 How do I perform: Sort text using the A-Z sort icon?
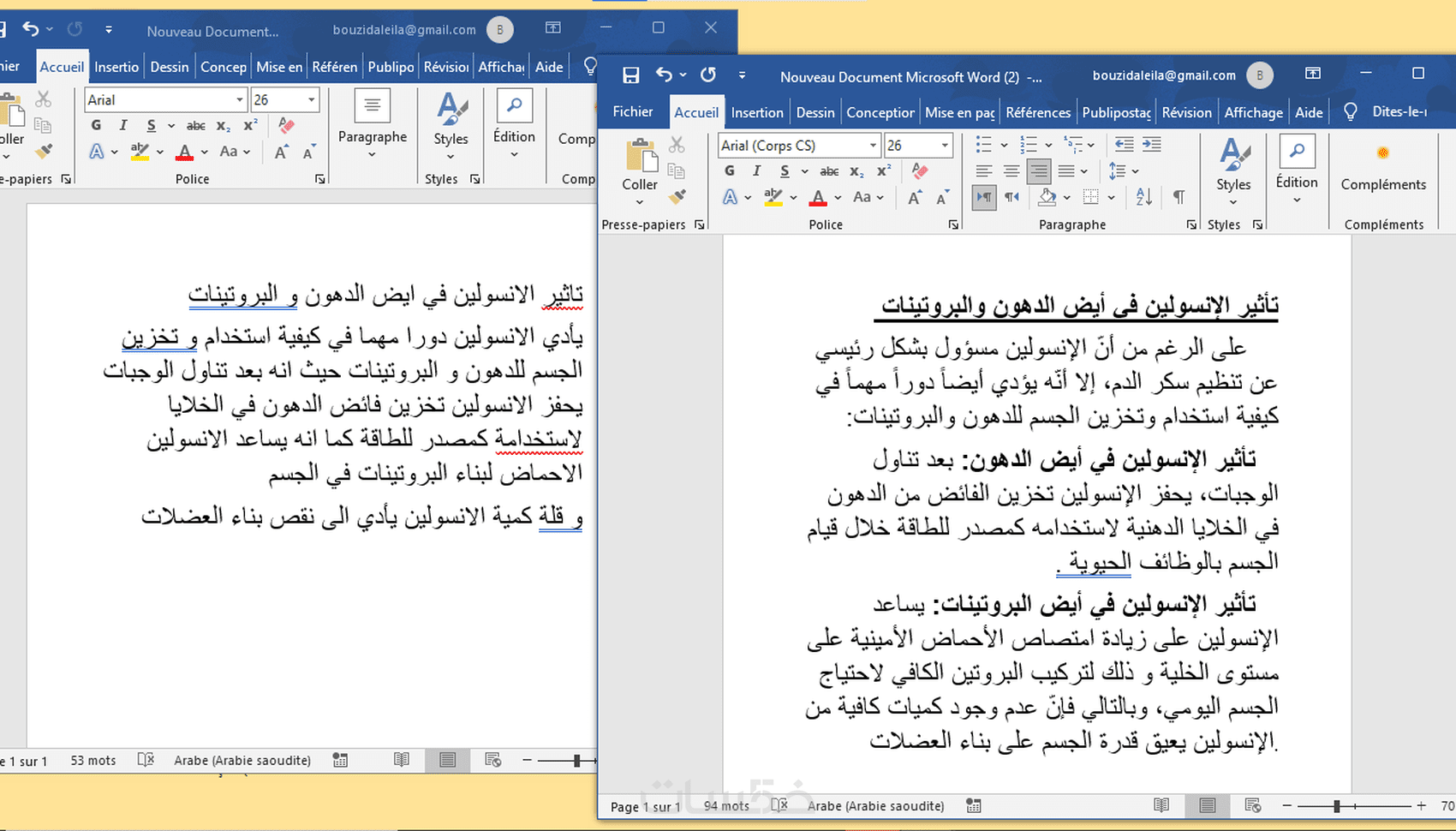coord(1144,197)
